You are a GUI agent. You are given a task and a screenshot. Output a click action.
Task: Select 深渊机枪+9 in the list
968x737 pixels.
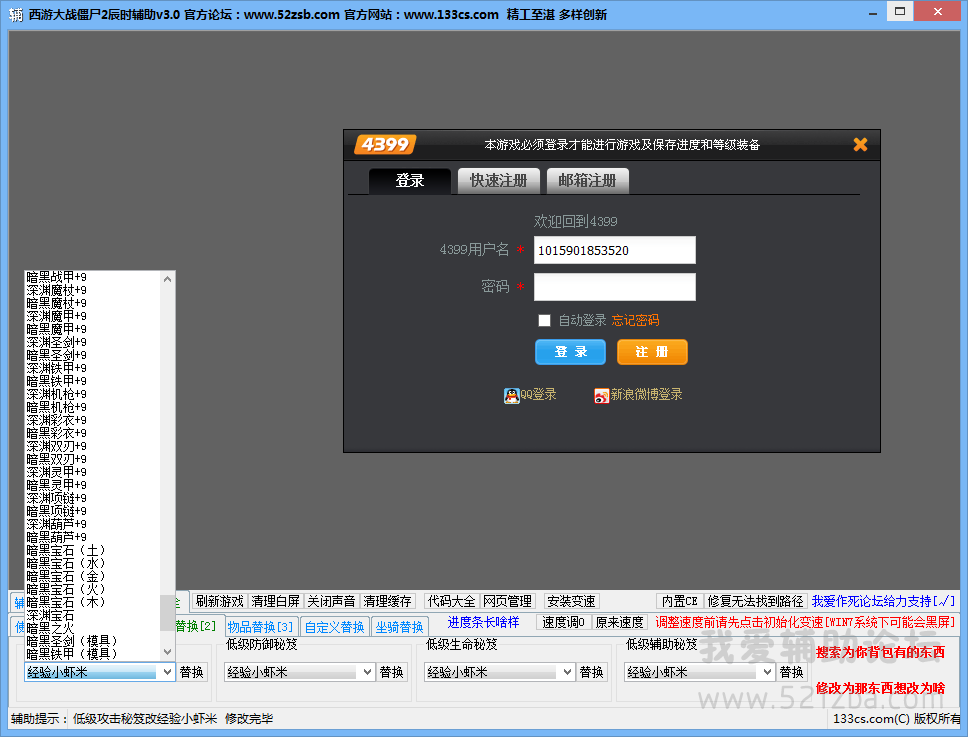tap(92, 394)
